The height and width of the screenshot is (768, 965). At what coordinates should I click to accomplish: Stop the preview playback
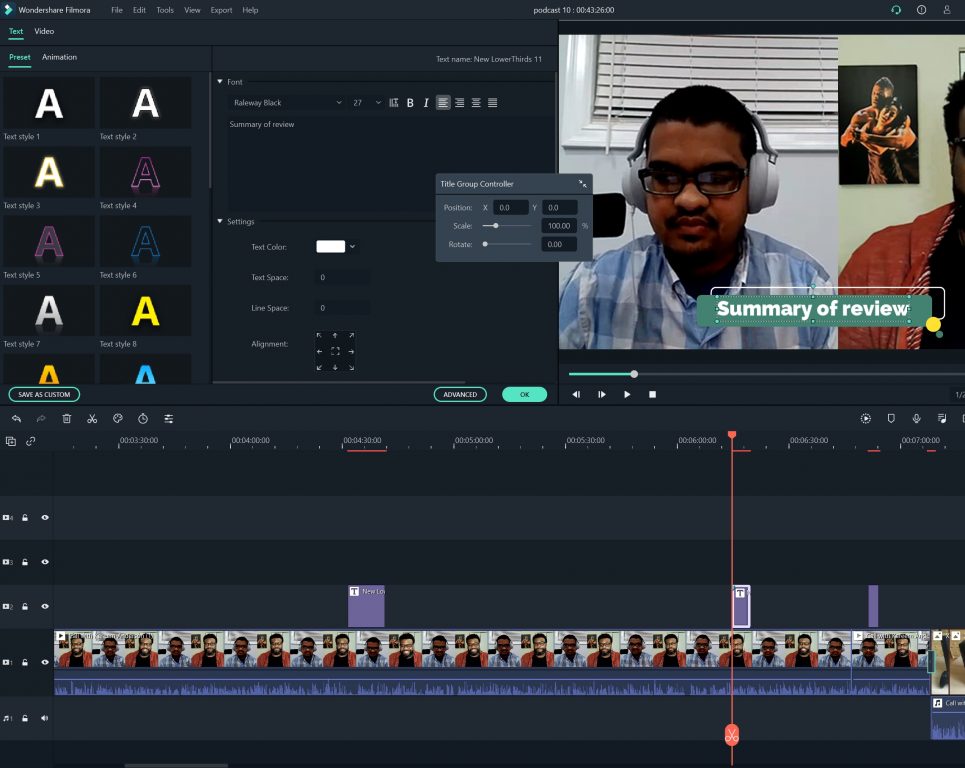tap(652, 394)
